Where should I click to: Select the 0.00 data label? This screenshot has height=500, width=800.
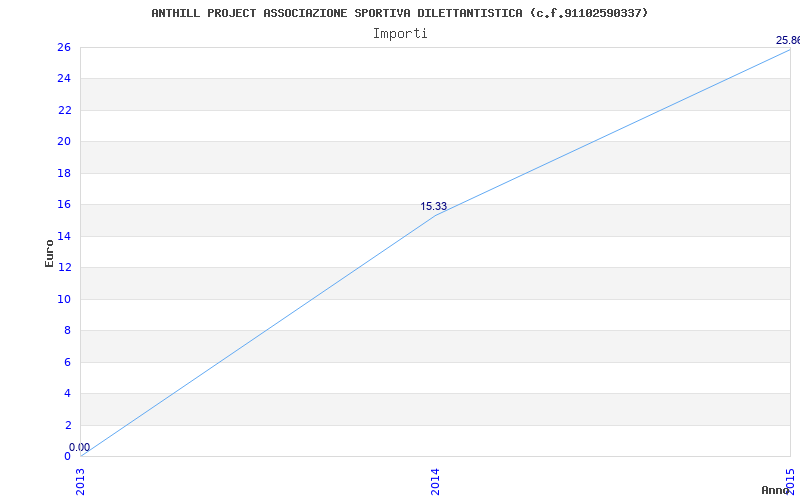[80, 447]
